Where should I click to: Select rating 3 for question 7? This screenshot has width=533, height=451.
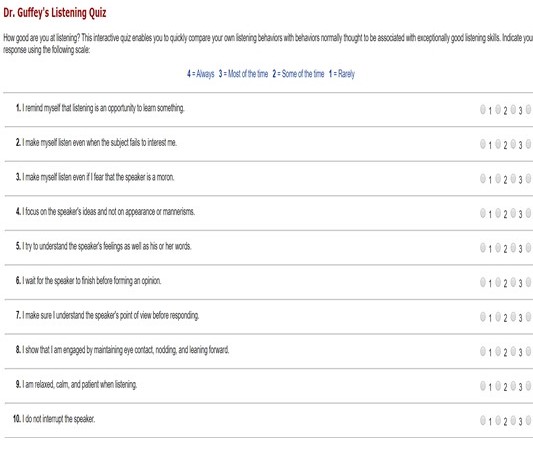[513, 317]
